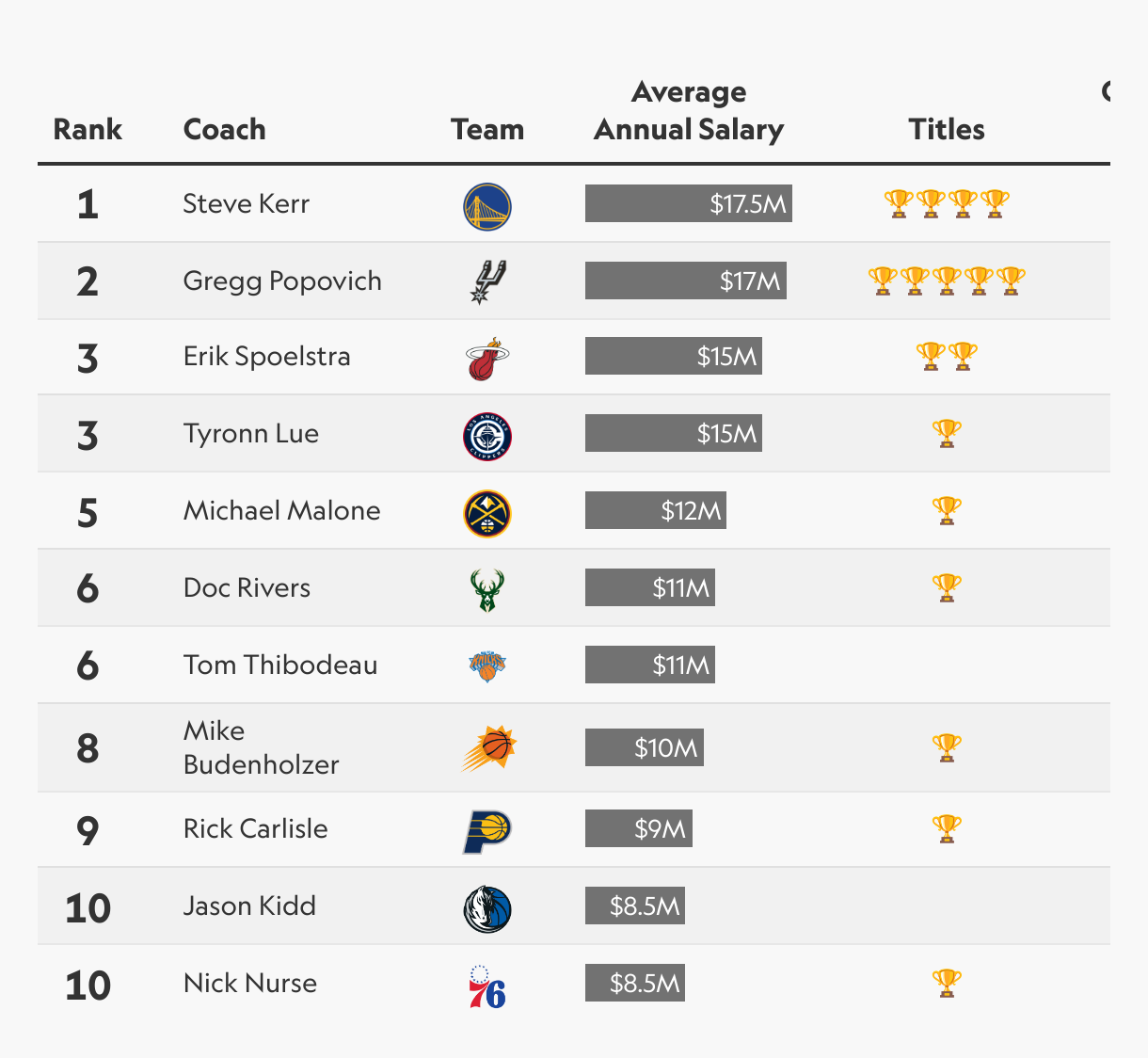The height and width of the screenshot is (1058, 1148).
Task: Click the Titles column header
Action: 947,130
